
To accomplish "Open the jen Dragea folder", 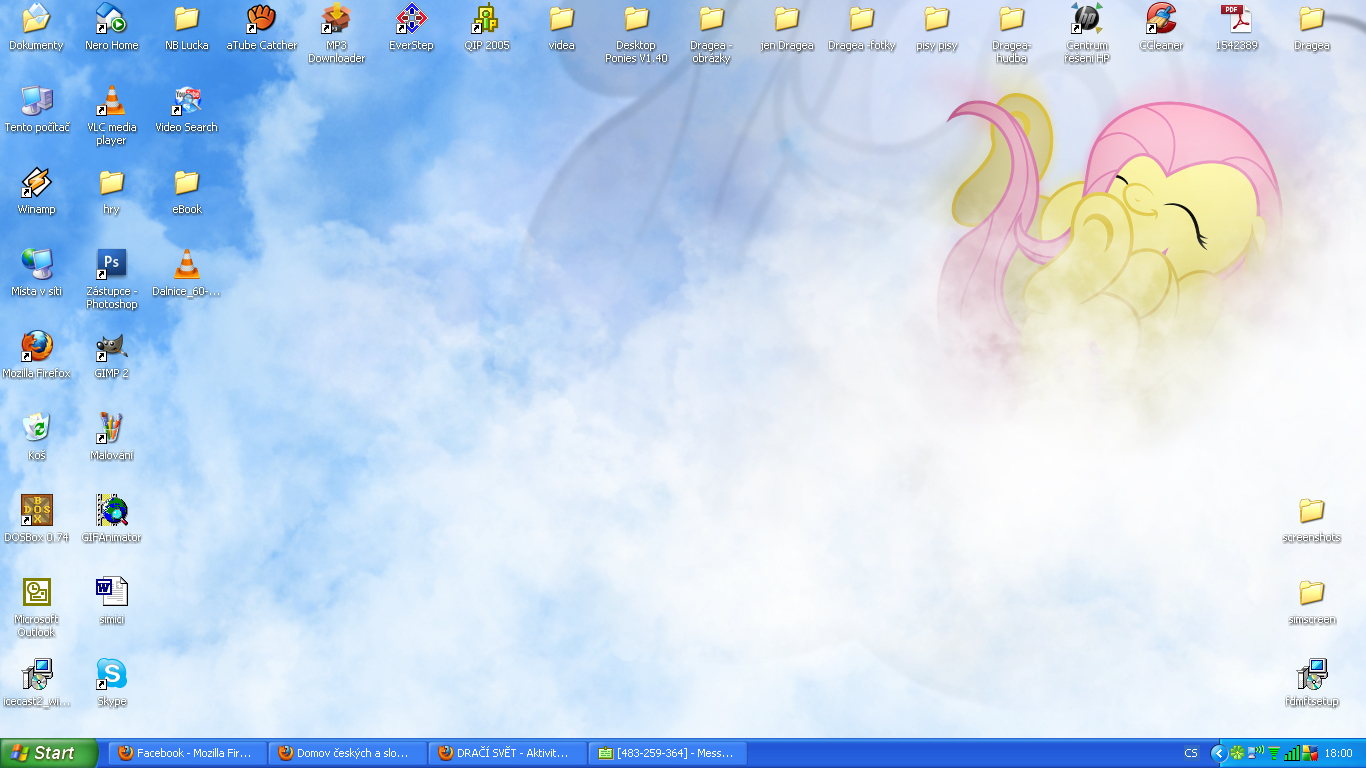I will click(786, 27).
